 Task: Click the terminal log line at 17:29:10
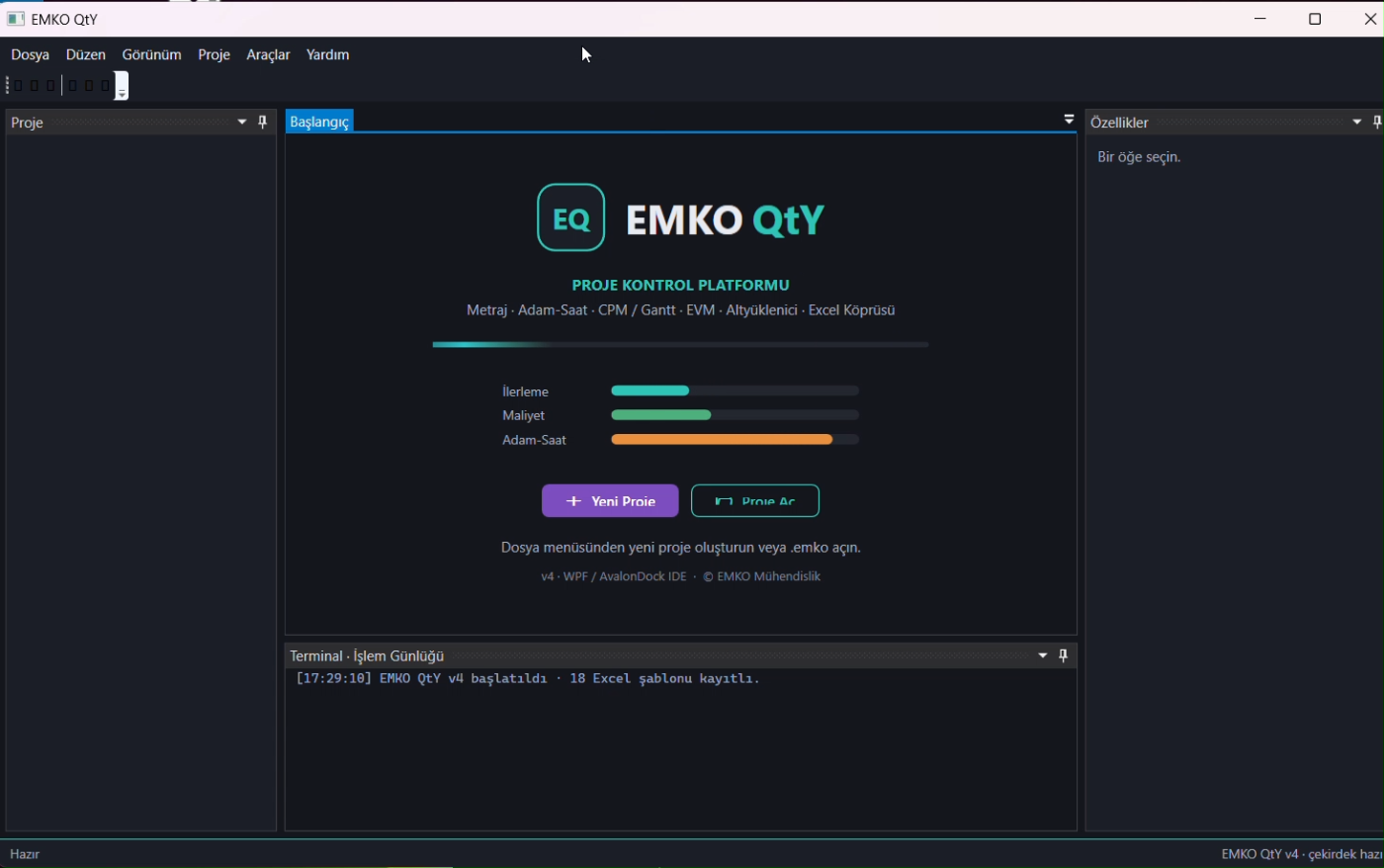click(528, 679)
